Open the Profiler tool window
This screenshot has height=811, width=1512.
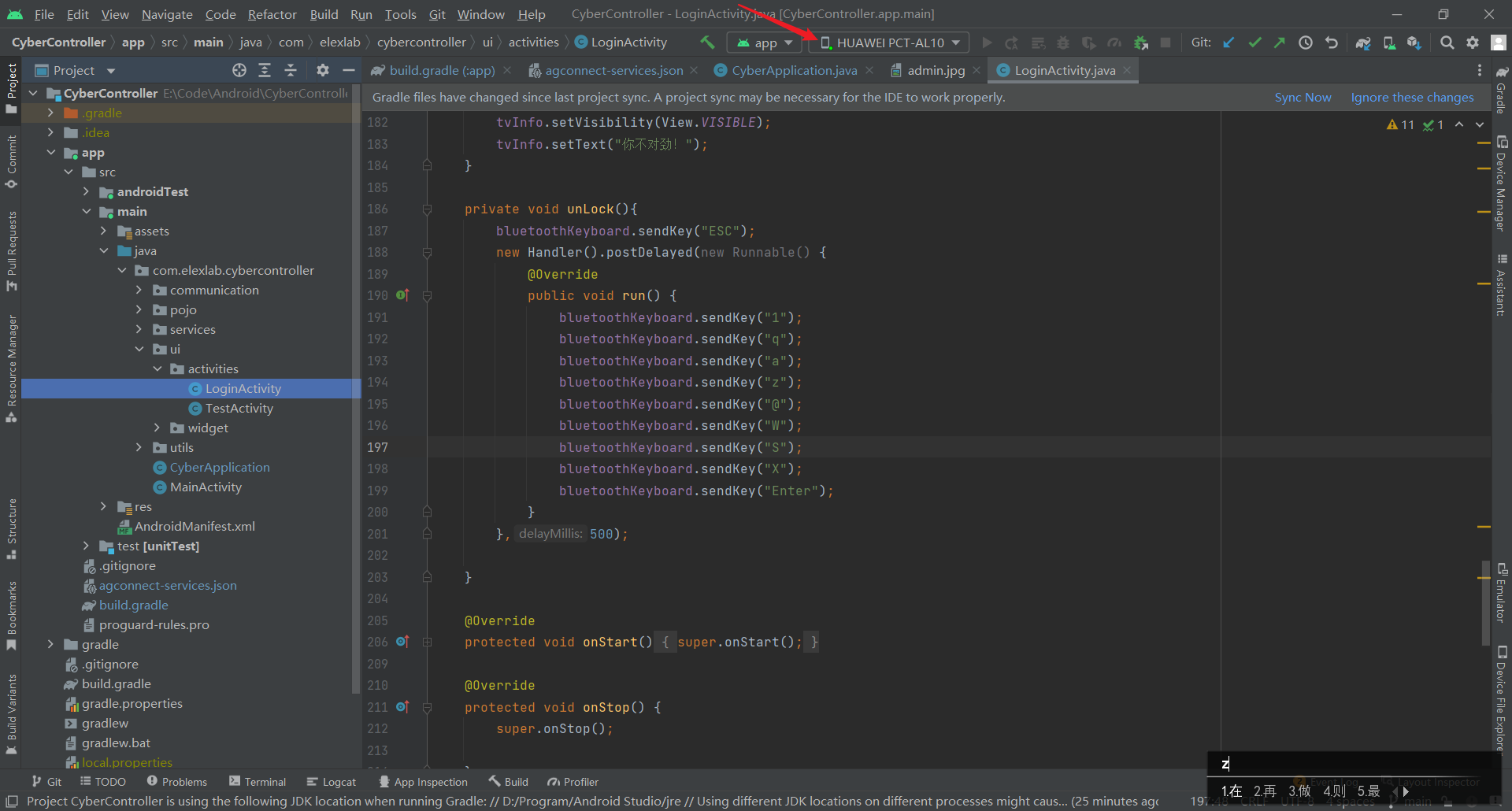pos(573,782)
